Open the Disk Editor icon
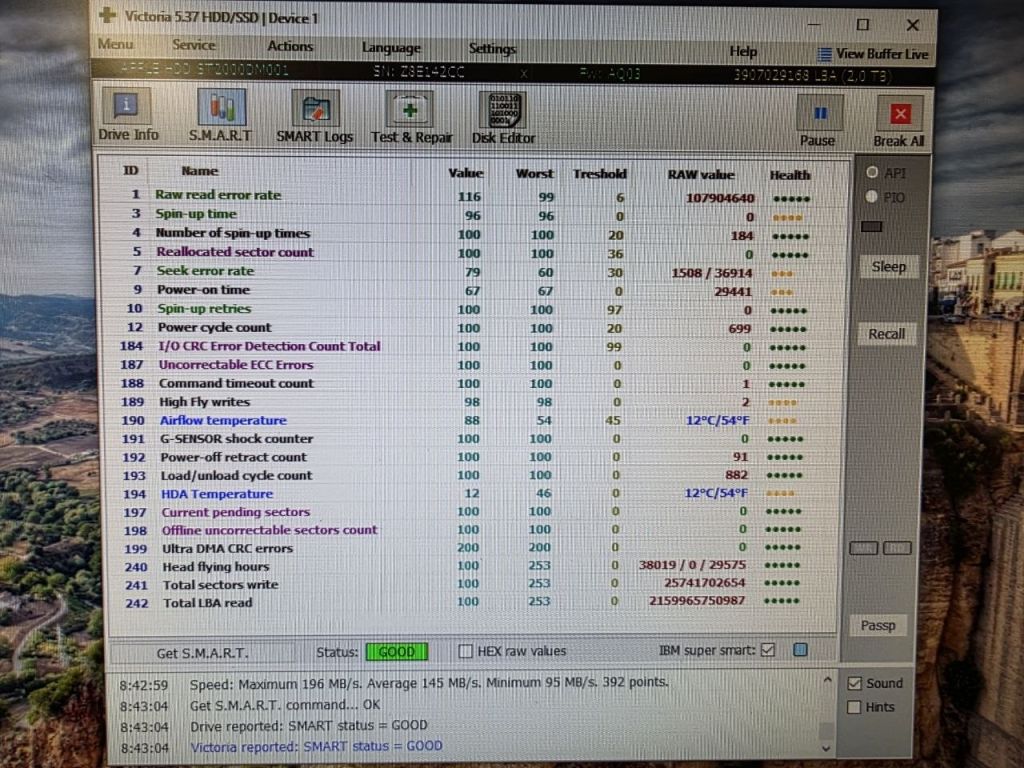 tap(504, 110)
